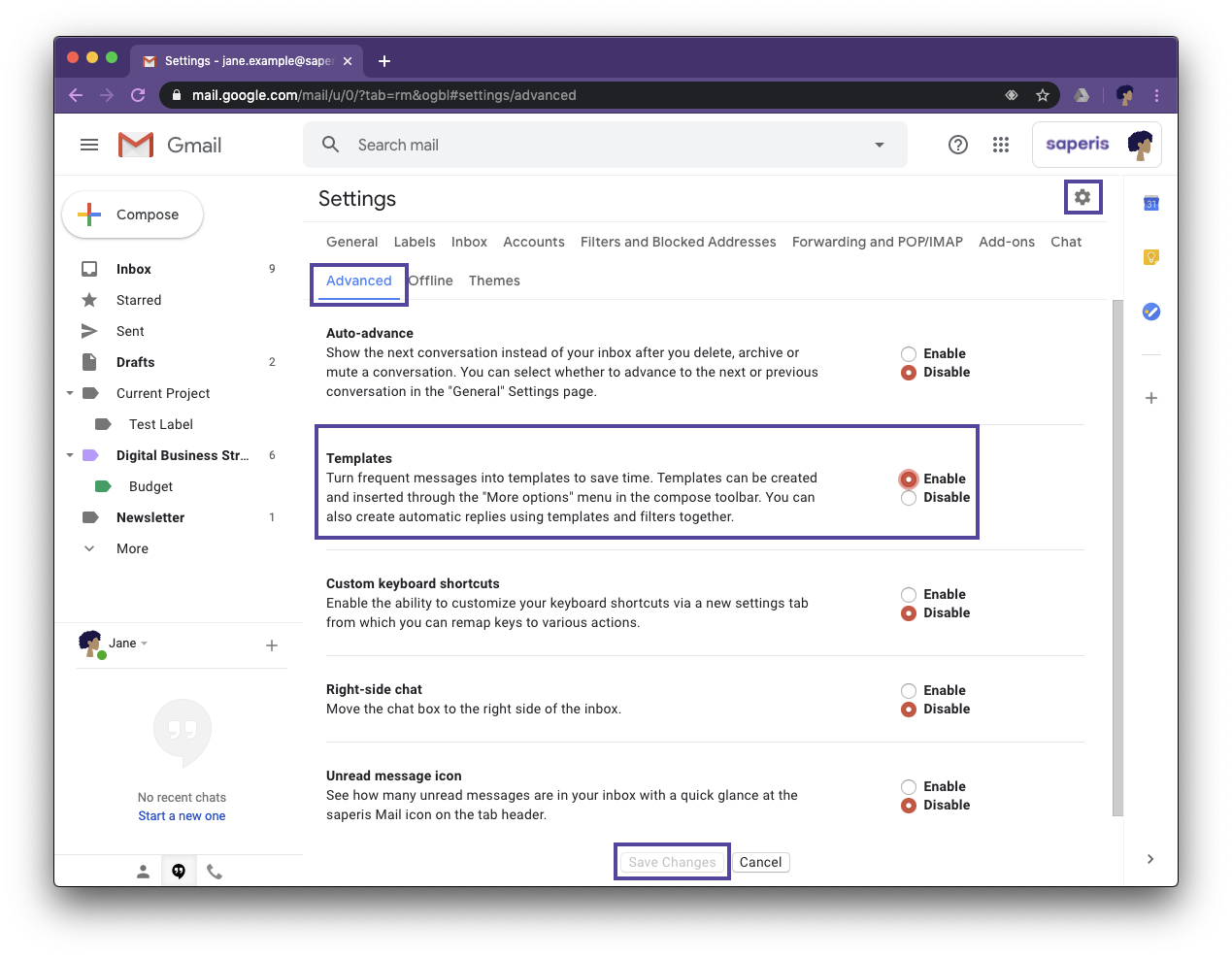Bookmark this page with the star
The image size is (1232, 958).
pos(1043,95)
